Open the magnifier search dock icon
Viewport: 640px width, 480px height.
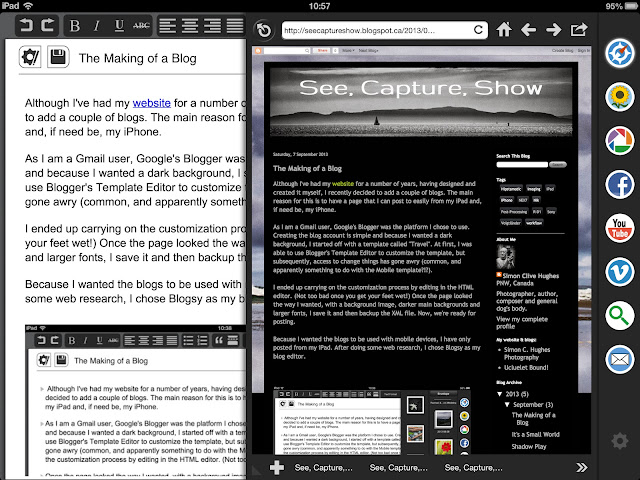coord(620,316)
